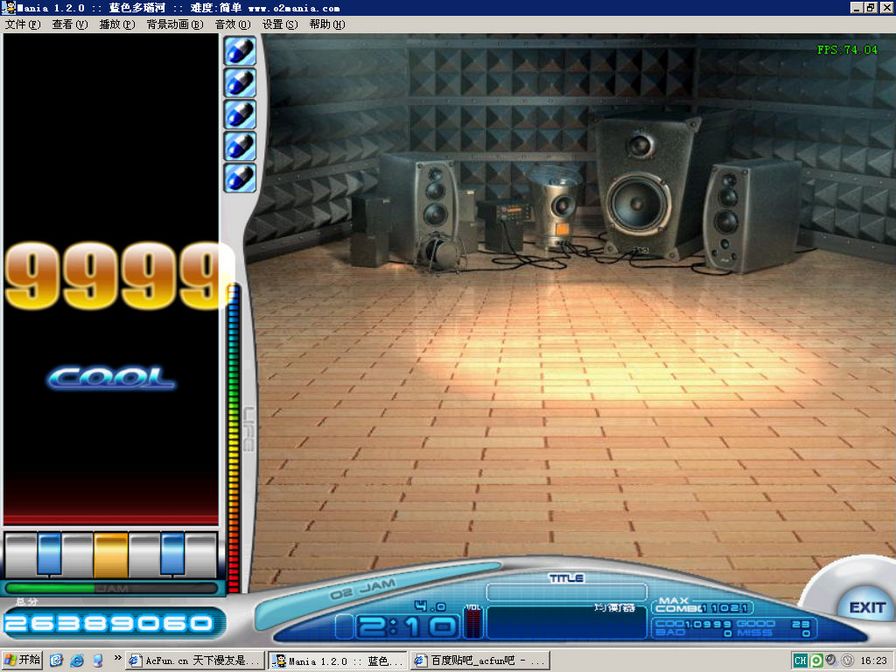
Task: Click the bottom blue pill icon
Action: (239, 178)
